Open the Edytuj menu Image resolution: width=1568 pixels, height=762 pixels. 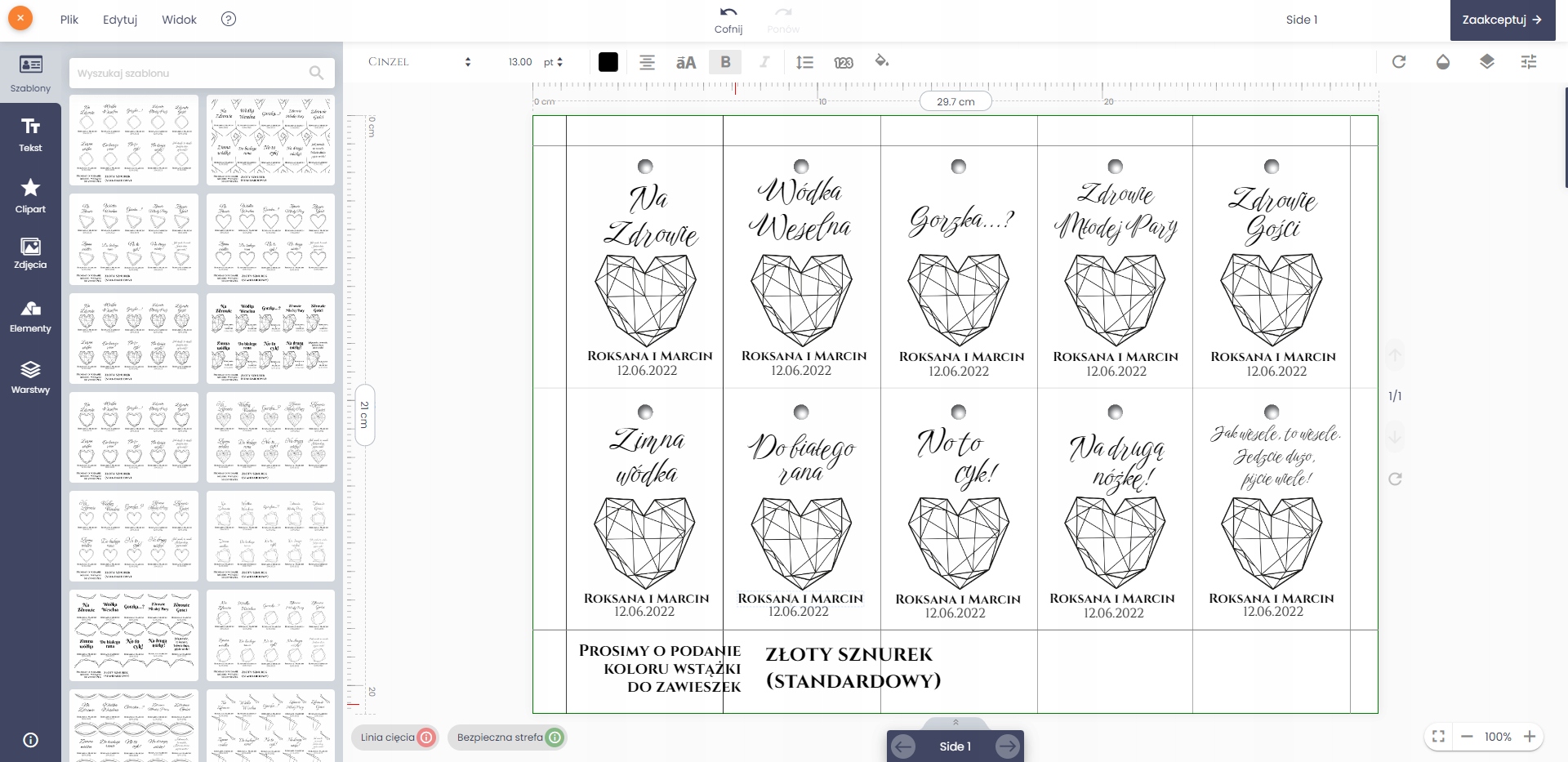[x=120, y=20]
